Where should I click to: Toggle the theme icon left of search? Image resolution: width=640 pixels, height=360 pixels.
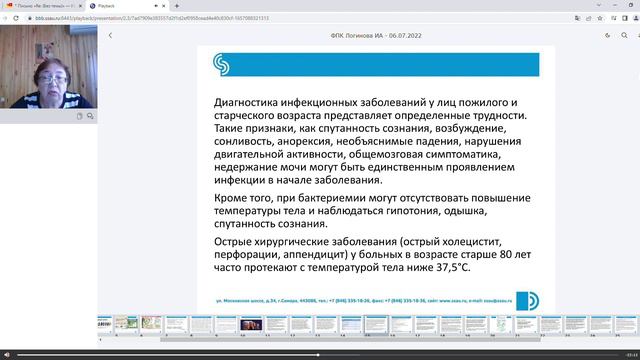click(x=607, y=36)
